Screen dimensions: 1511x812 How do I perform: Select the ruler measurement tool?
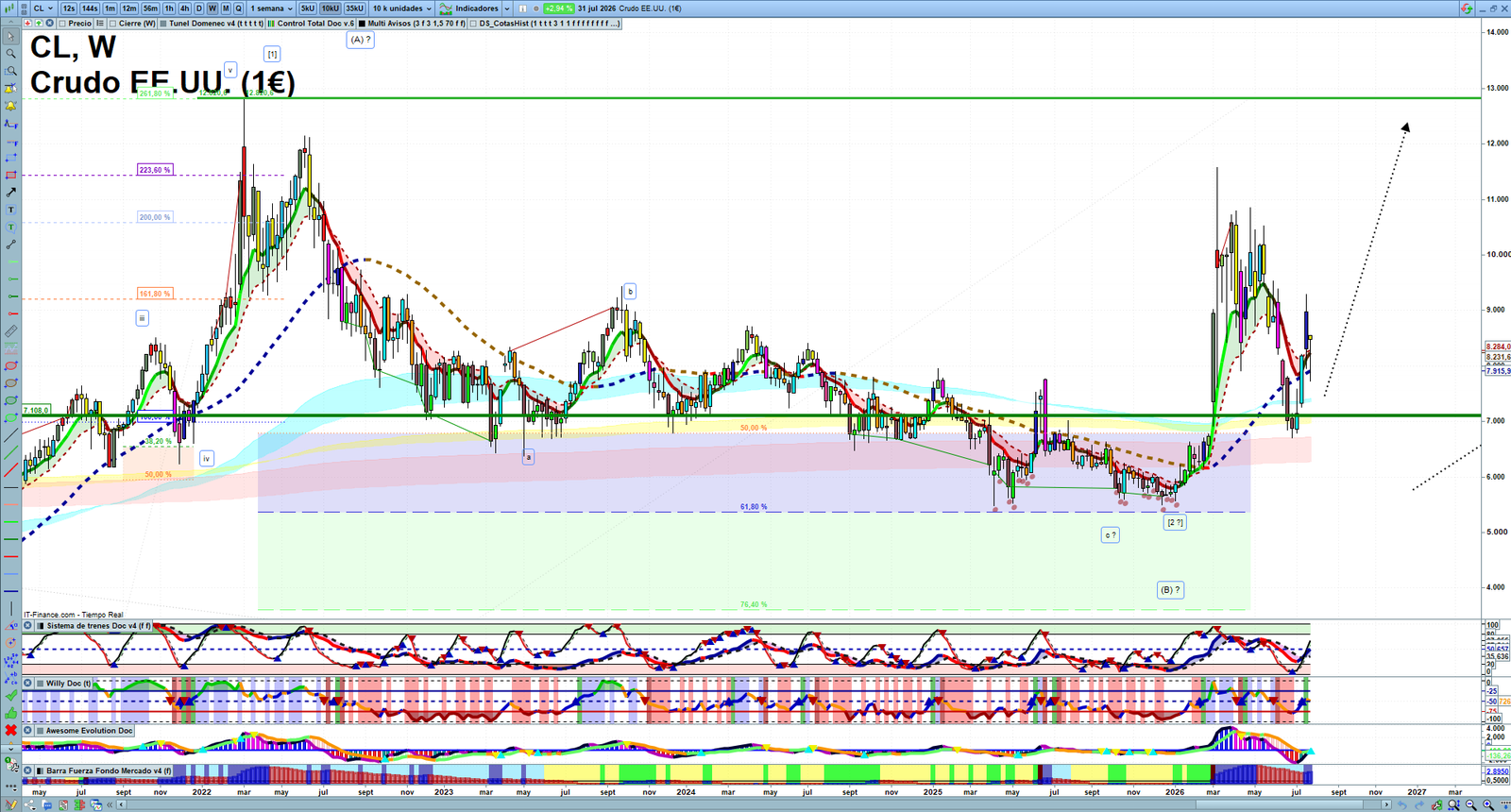pos(11,330)
